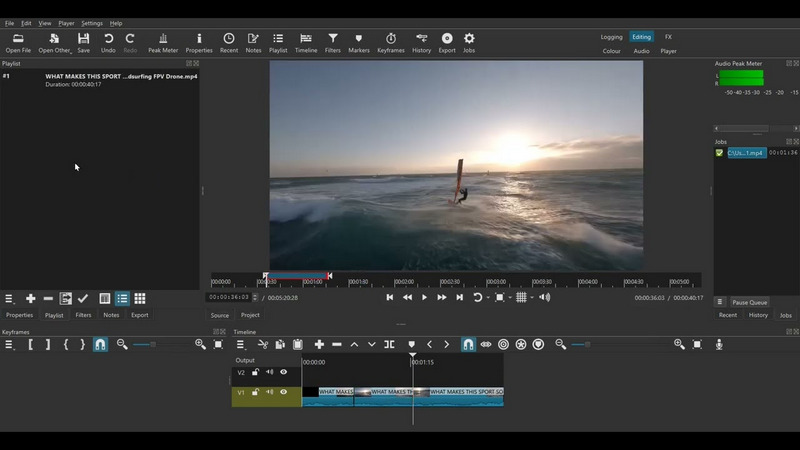Undo the last action via toolbar

pyautogui.click(x=108, y=43)
